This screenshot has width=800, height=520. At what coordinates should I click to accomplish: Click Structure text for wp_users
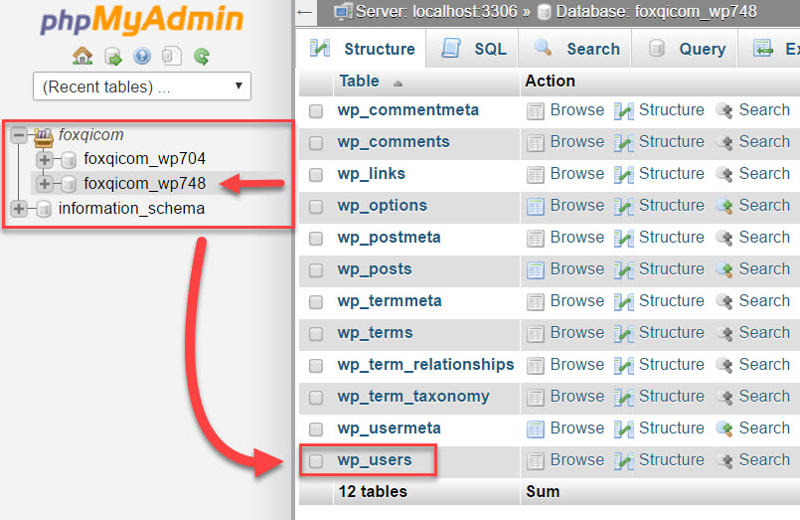671,460
